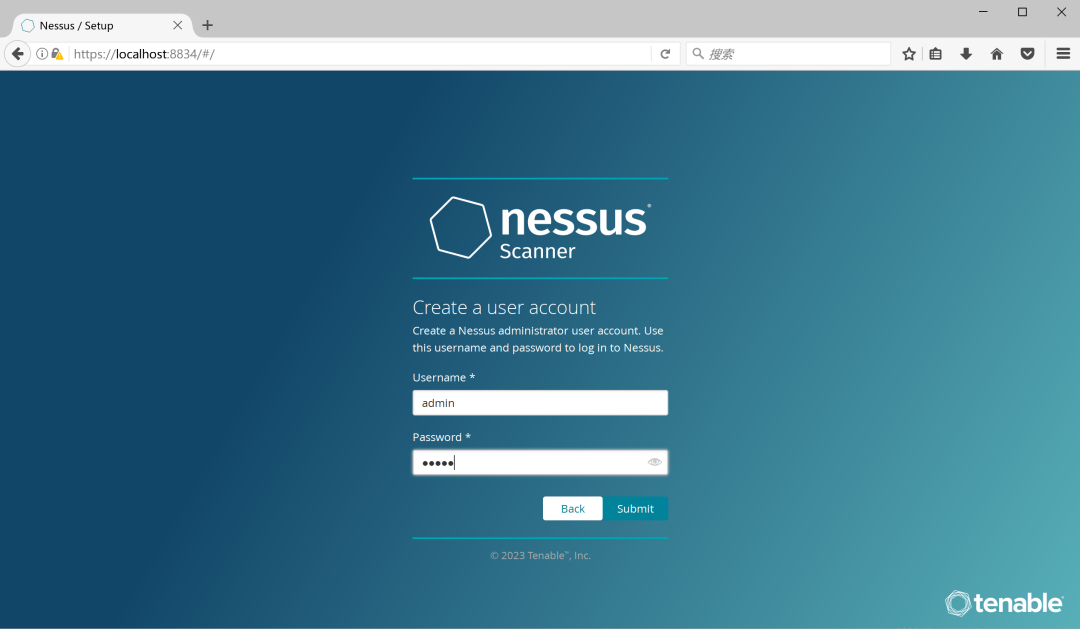This screenshot has height=629, width=1080.
Task: Open the downloads arrow icon
Action: [966, 54]
